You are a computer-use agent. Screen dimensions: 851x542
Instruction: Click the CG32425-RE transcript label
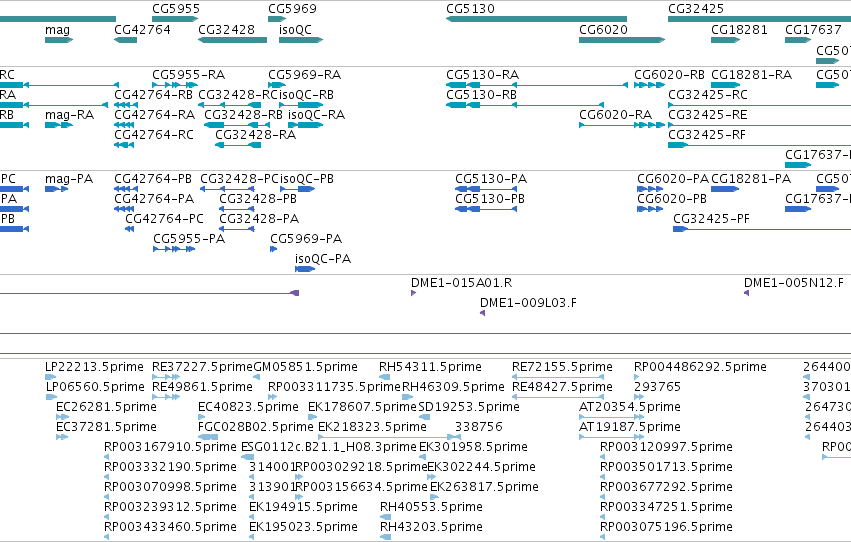(x=708, y=114)
